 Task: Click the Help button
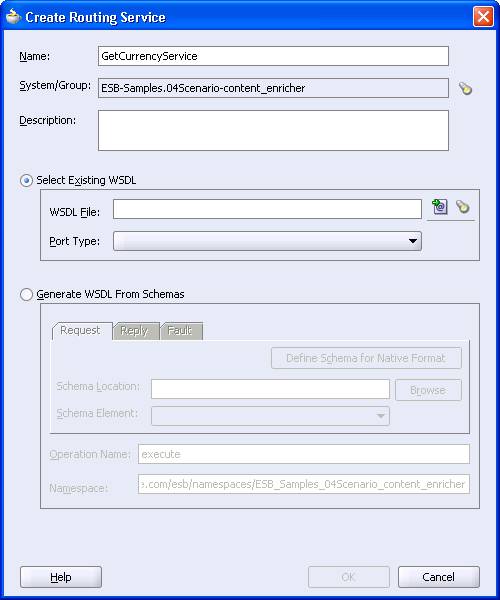61,577
